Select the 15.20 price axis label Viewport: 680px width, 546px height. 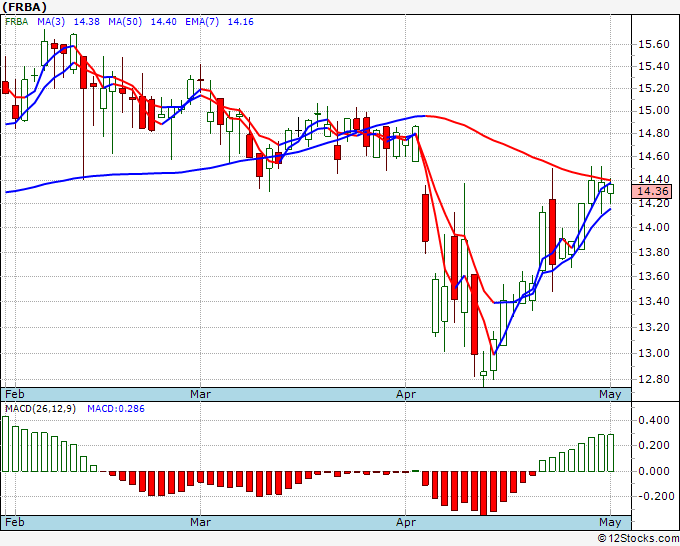click(654, 88)
